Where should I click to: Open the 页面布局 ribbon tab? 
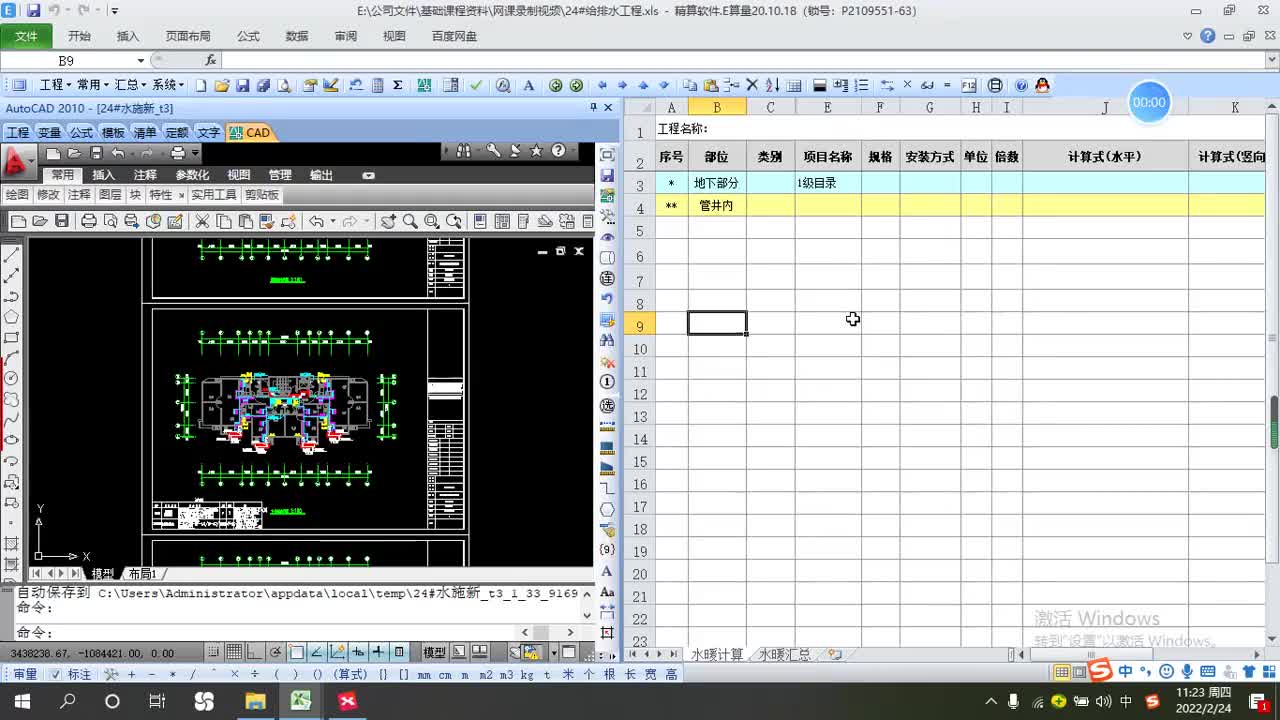(188, 36)
